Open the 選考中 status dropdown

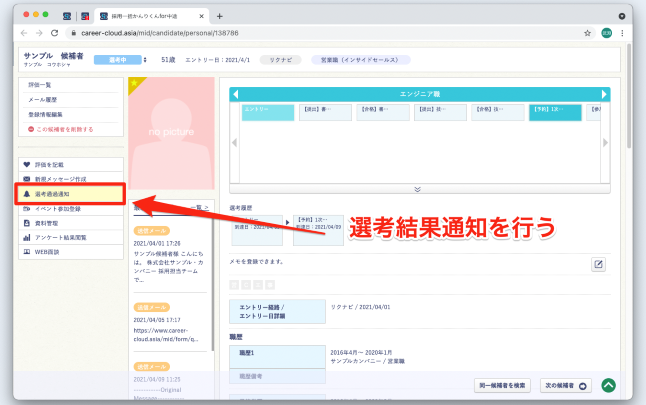click(121, 60)
